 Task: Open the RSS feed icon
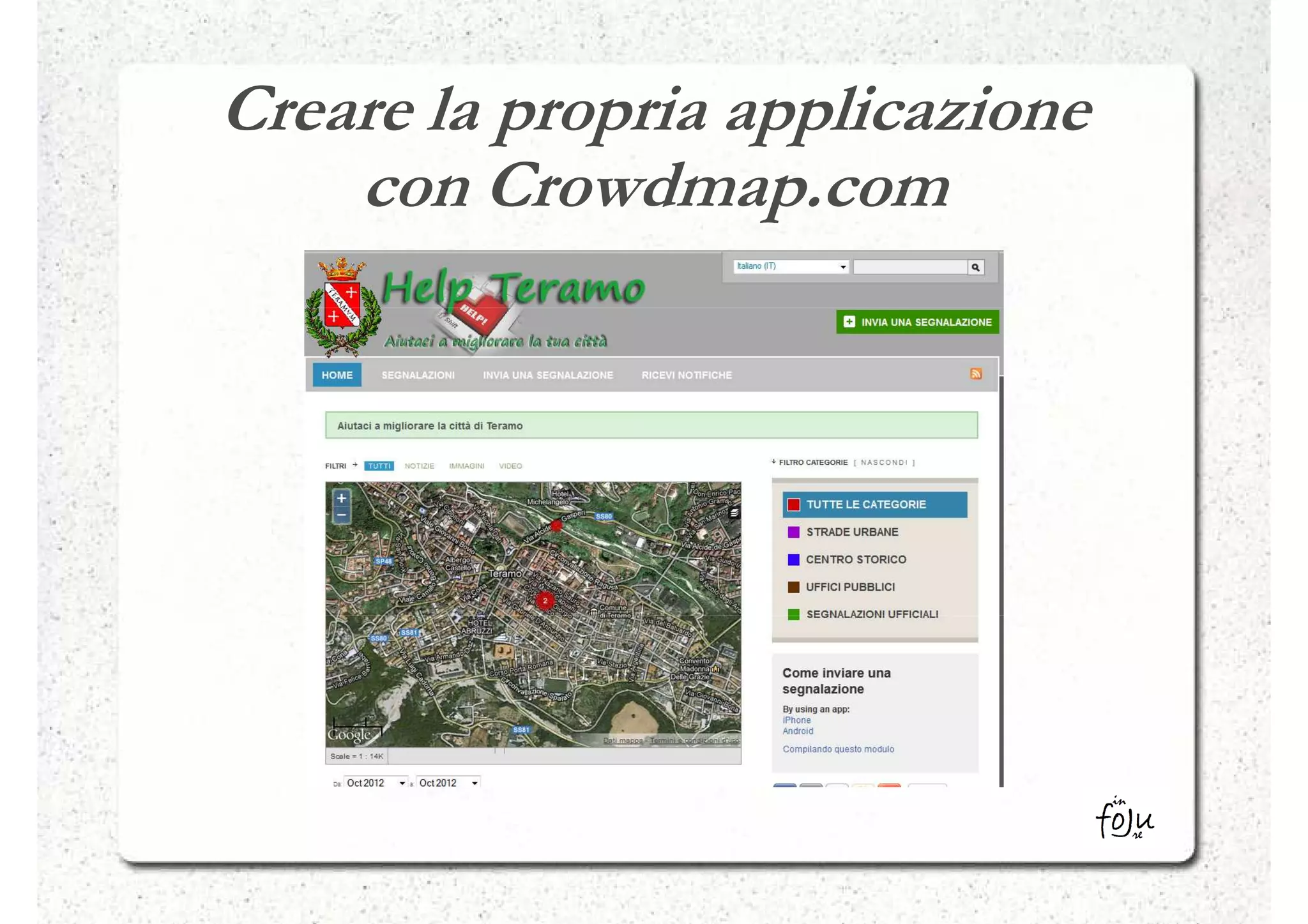coord(976,374)
